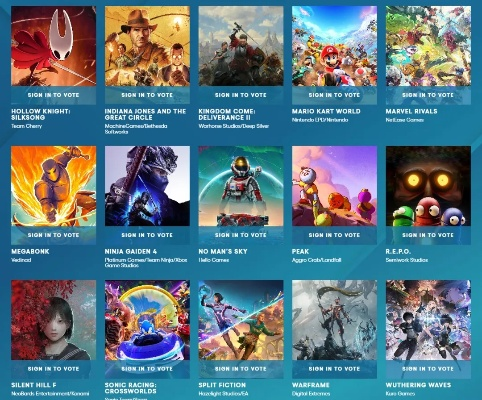
Task: Open the Mario Kart World title link
Action: click(326, 111)
